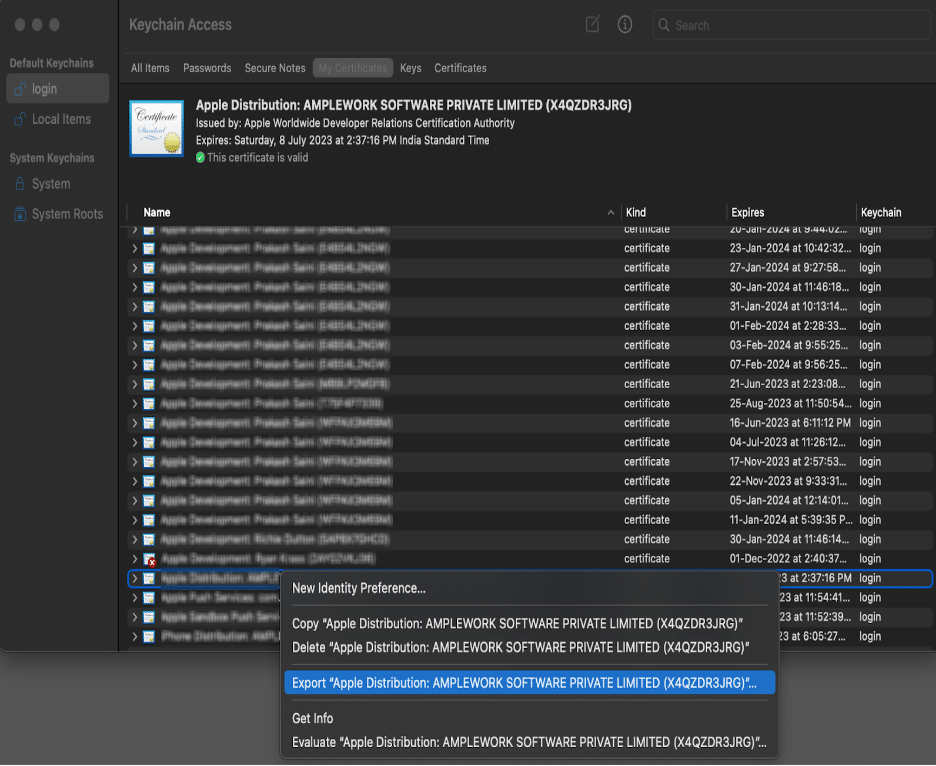Image resolution: width=936 pixels, height=766 pixels.
Task: Expand certificate row expiring 03-Feb-2024
Action: coord(134,345)
